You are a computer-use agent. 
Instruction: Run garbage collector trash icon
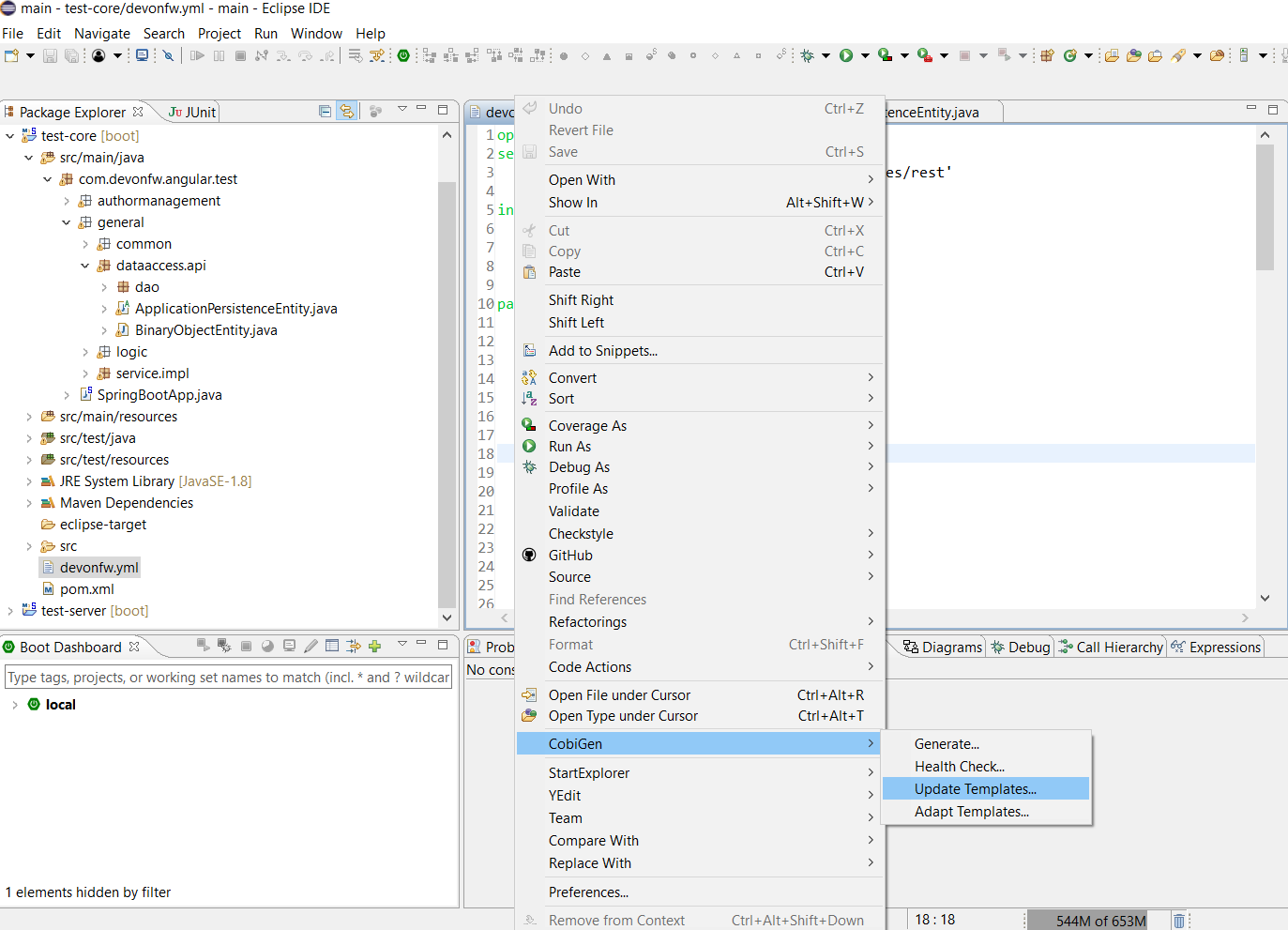click(x=1179, y=921)
